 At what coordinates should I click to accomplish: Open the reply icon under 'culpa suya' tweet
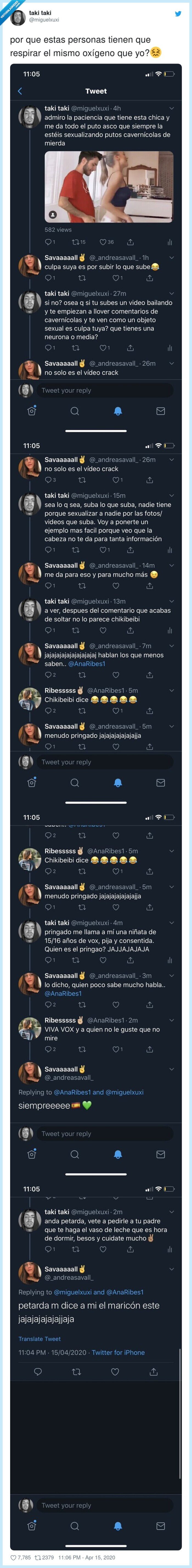coord(48,278)
